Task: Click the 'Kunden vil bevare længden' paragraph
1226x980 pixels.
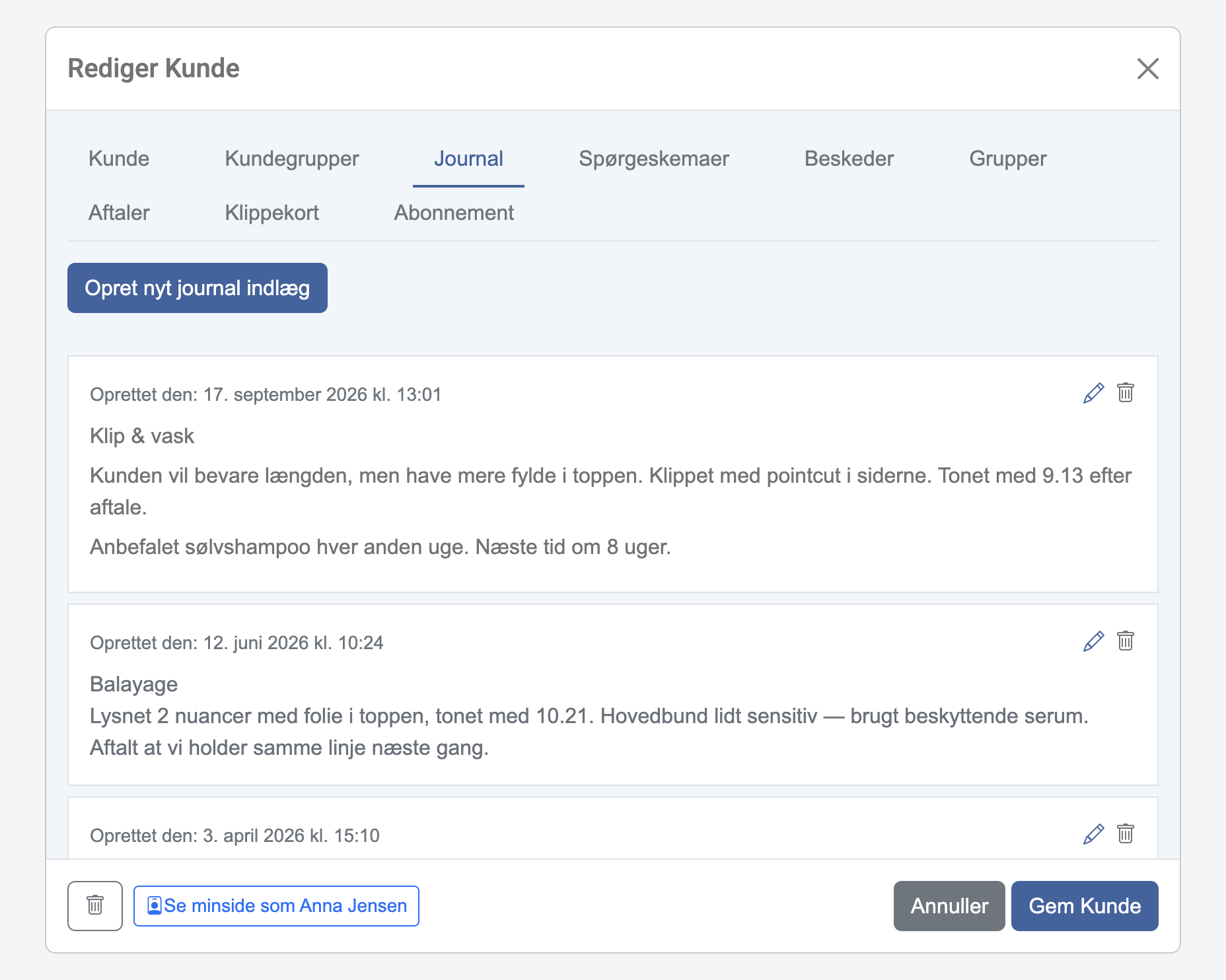Action: click(611, 491)
